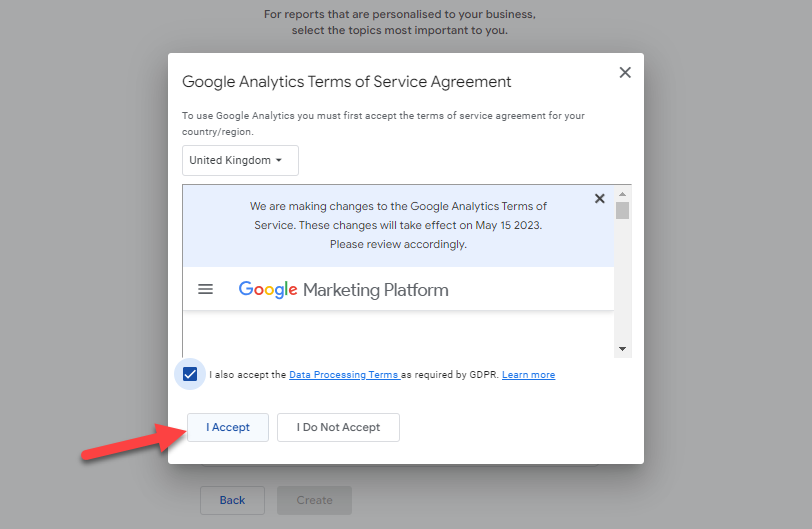Click the 'Google Analytics Terms of Service Agreement' title
812x529 pixels.
346,82
